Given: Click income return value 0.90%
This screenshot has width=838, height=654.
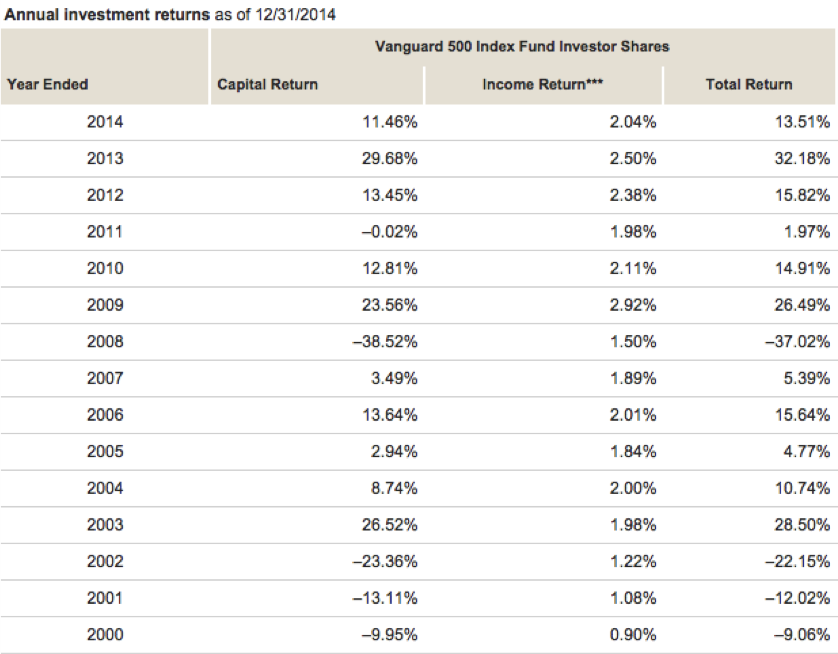Looking at the screenshot, I should tap(633, 635).
